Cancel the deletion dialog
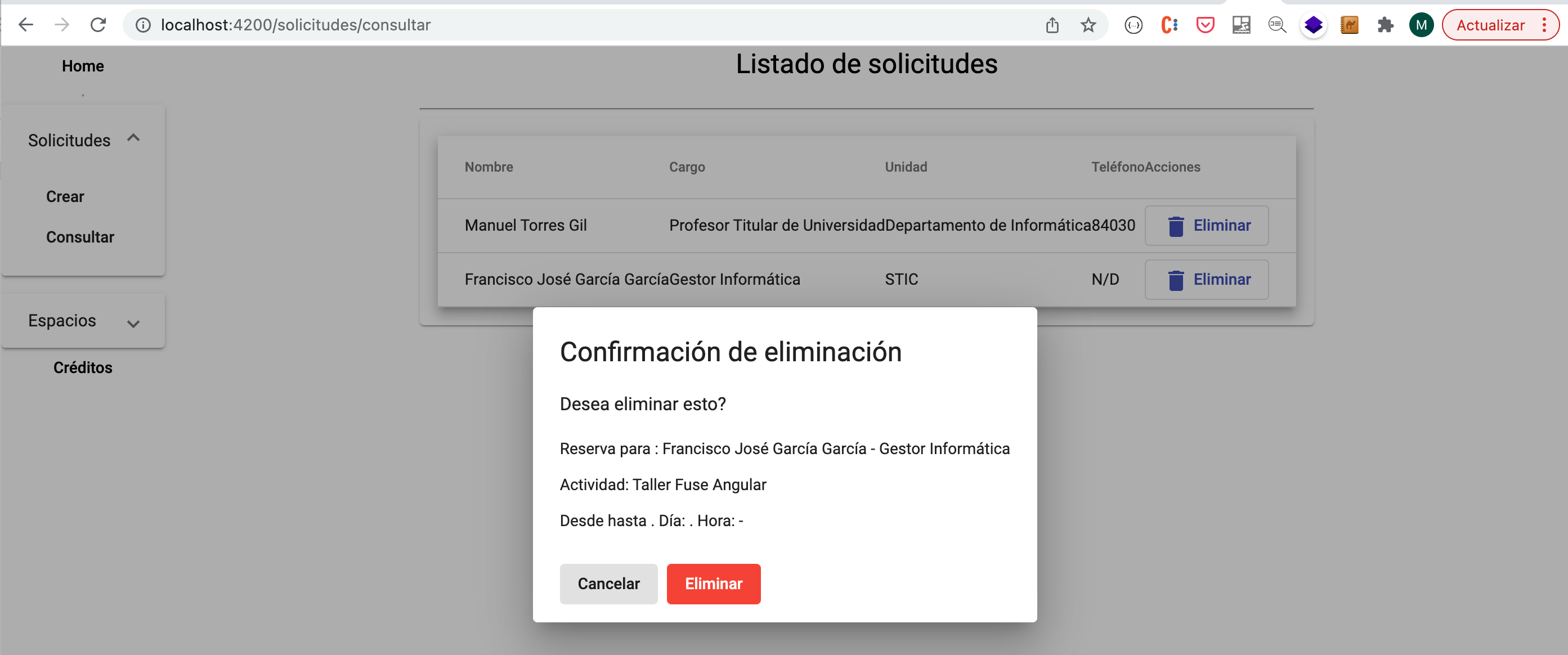1568x655 pixels. pos(609,584)
